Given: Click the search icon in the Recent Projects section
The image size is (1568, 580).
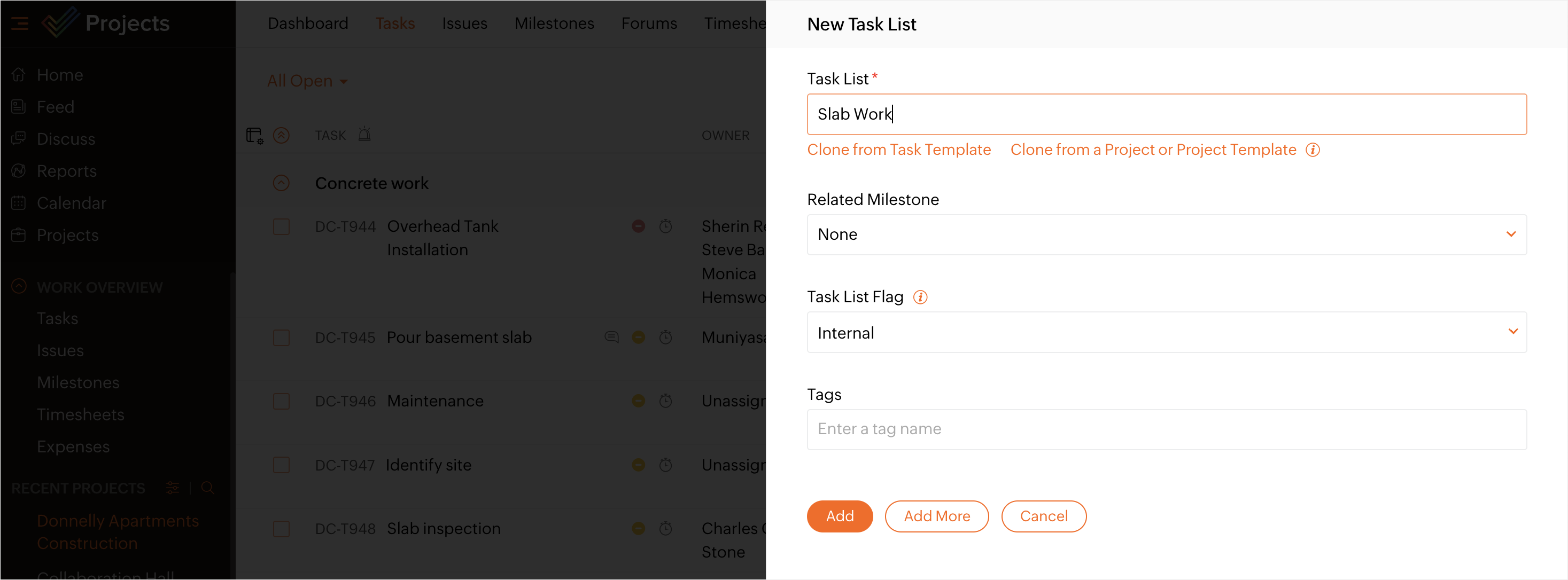Looking at the screenshot, I should pos(207,488).
